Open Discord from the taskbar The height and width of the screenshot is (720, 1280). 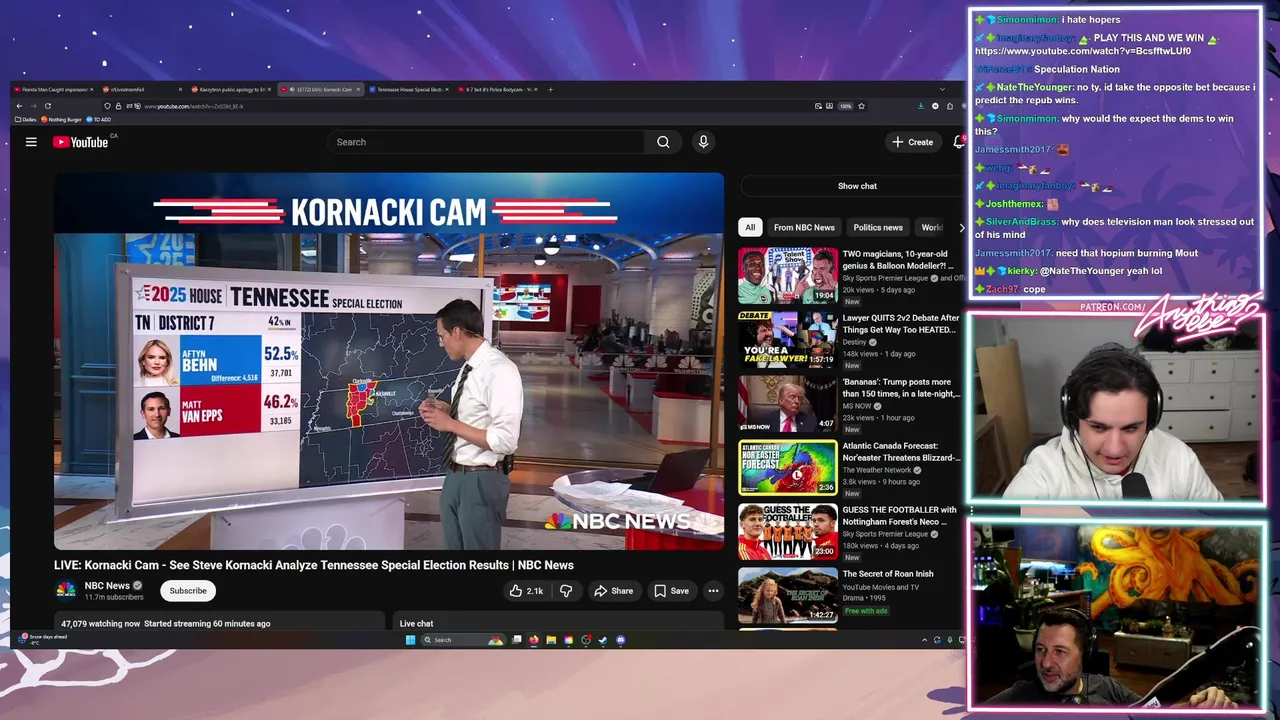(621, 640)
